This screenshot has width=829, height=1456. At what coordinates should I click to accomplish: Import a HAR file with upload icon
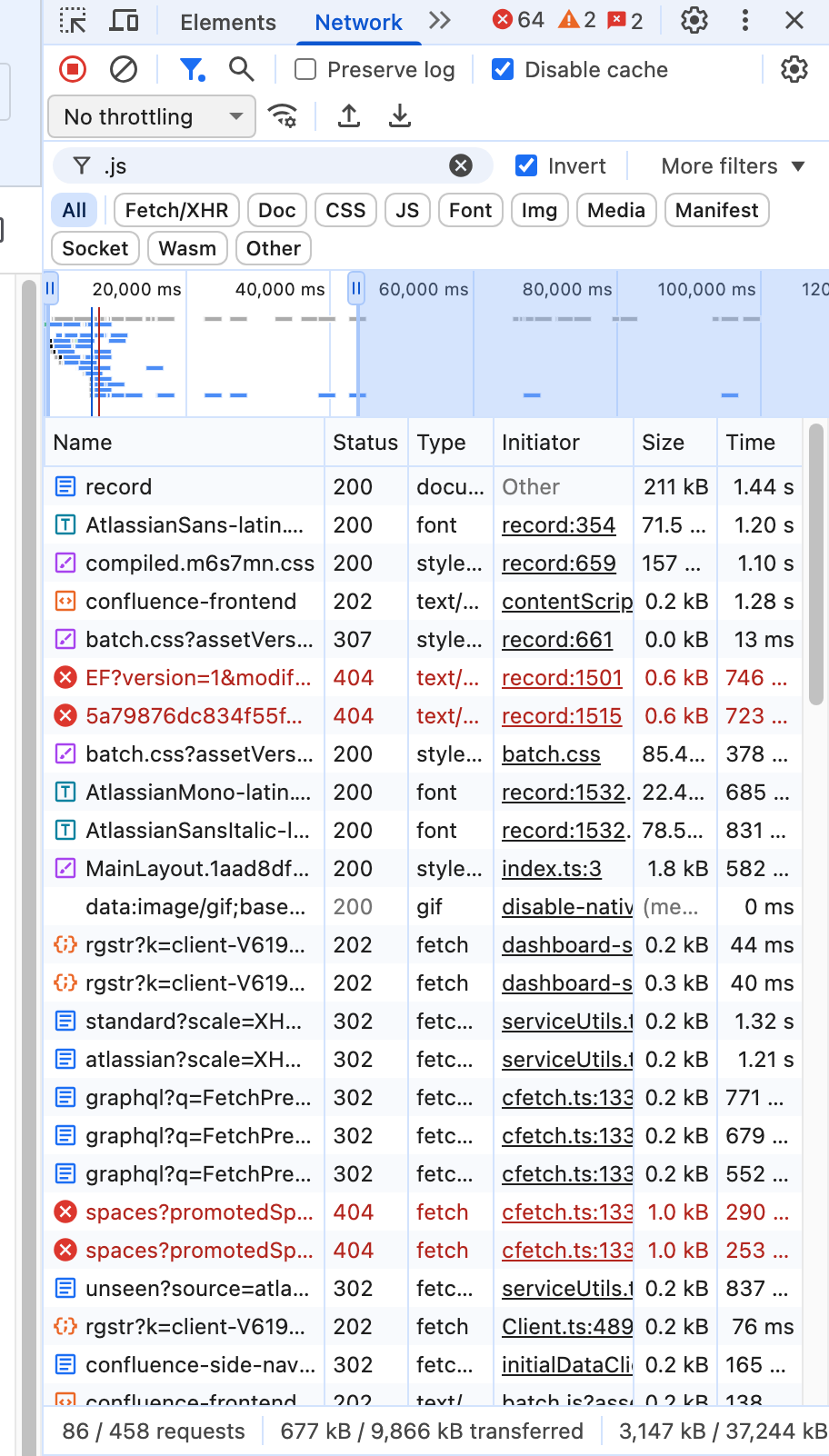click(x=349, y=116)
